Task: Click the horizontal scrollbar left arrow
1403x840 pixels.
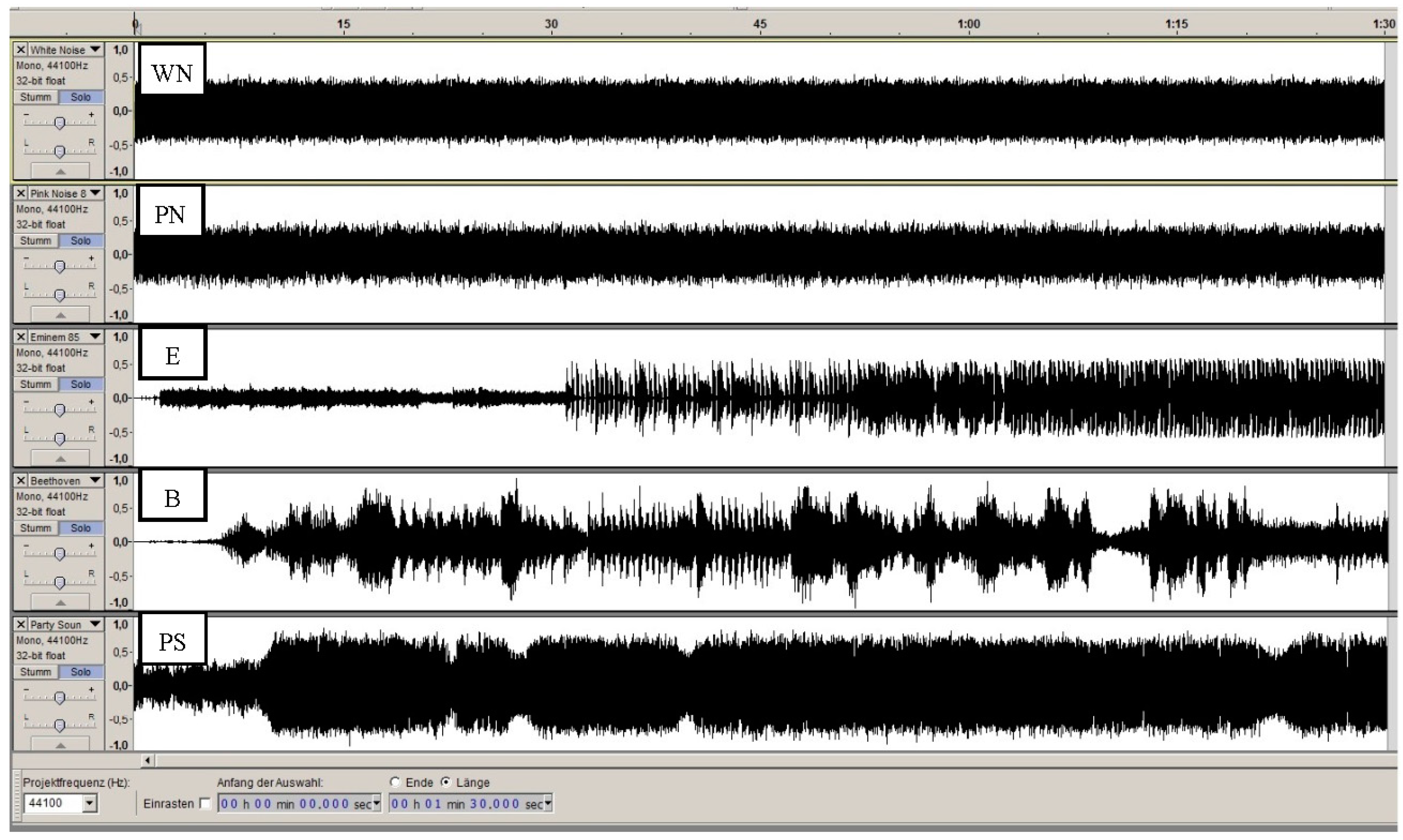Action: tap(147, 760)
